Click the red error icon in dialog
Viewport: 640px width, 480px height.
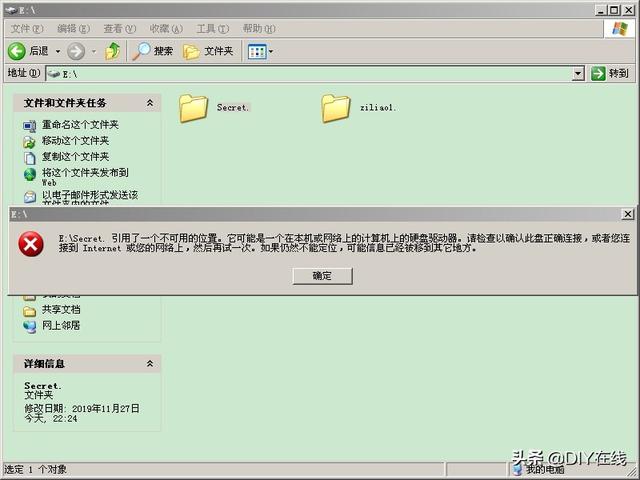31,244
